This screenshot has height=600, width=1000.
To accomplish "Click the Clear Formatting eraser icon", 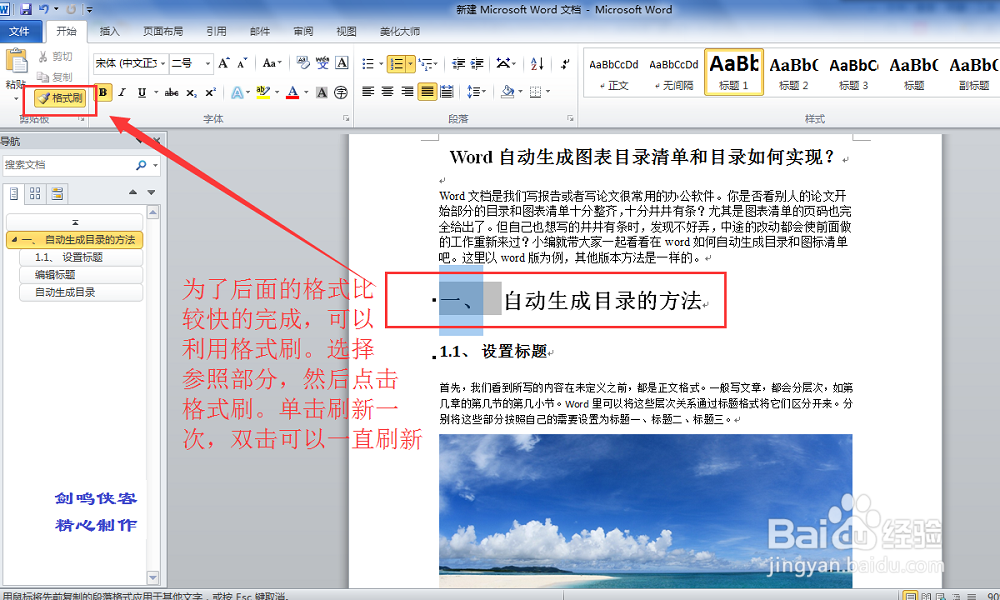I will [303, 62].
